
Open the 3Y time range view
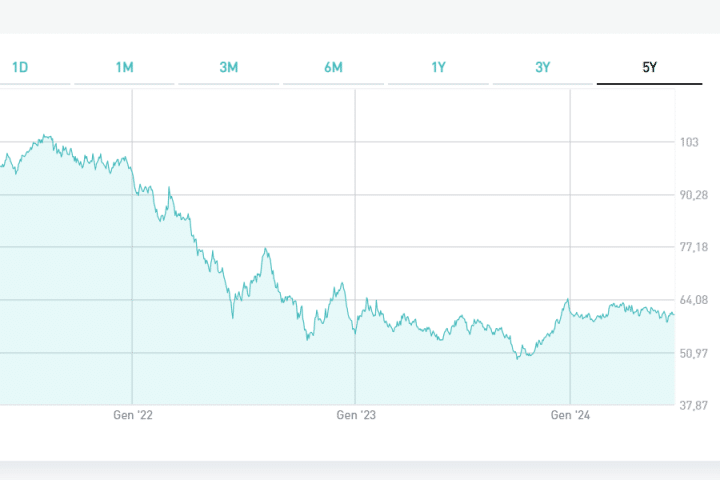tap(543, 67)
